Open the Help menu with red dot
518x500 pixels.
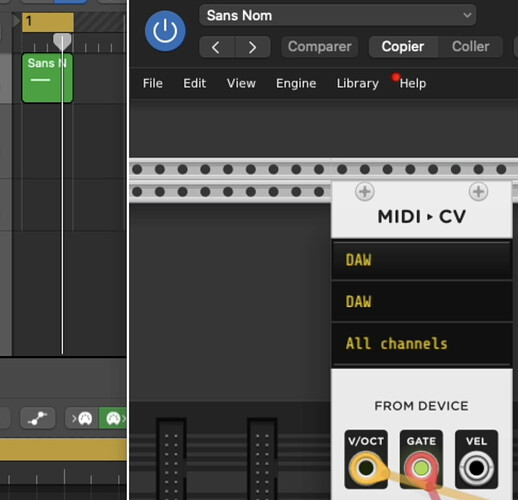click(413, 83)
